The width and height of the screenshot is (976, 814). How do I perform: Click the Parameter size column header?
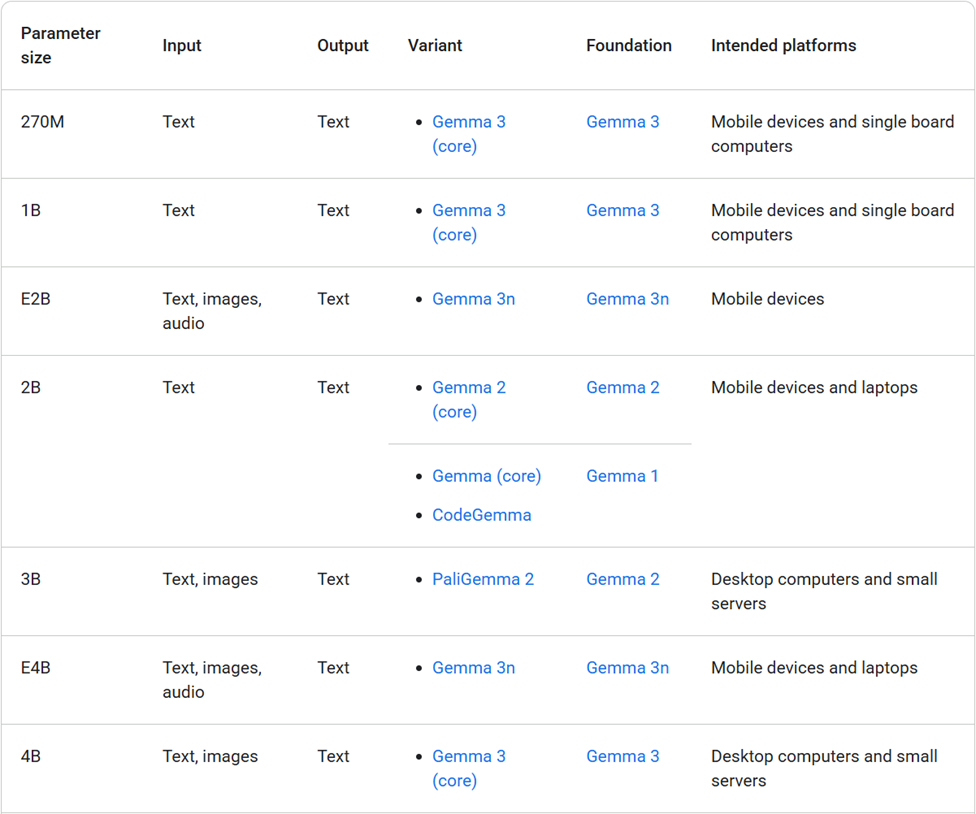[60, 45]
